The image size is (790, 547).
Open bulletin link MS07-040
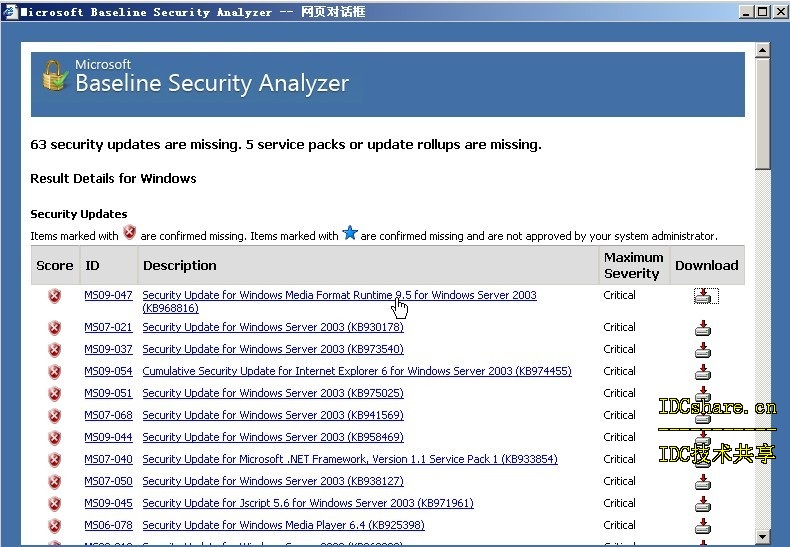pos(108,459)
